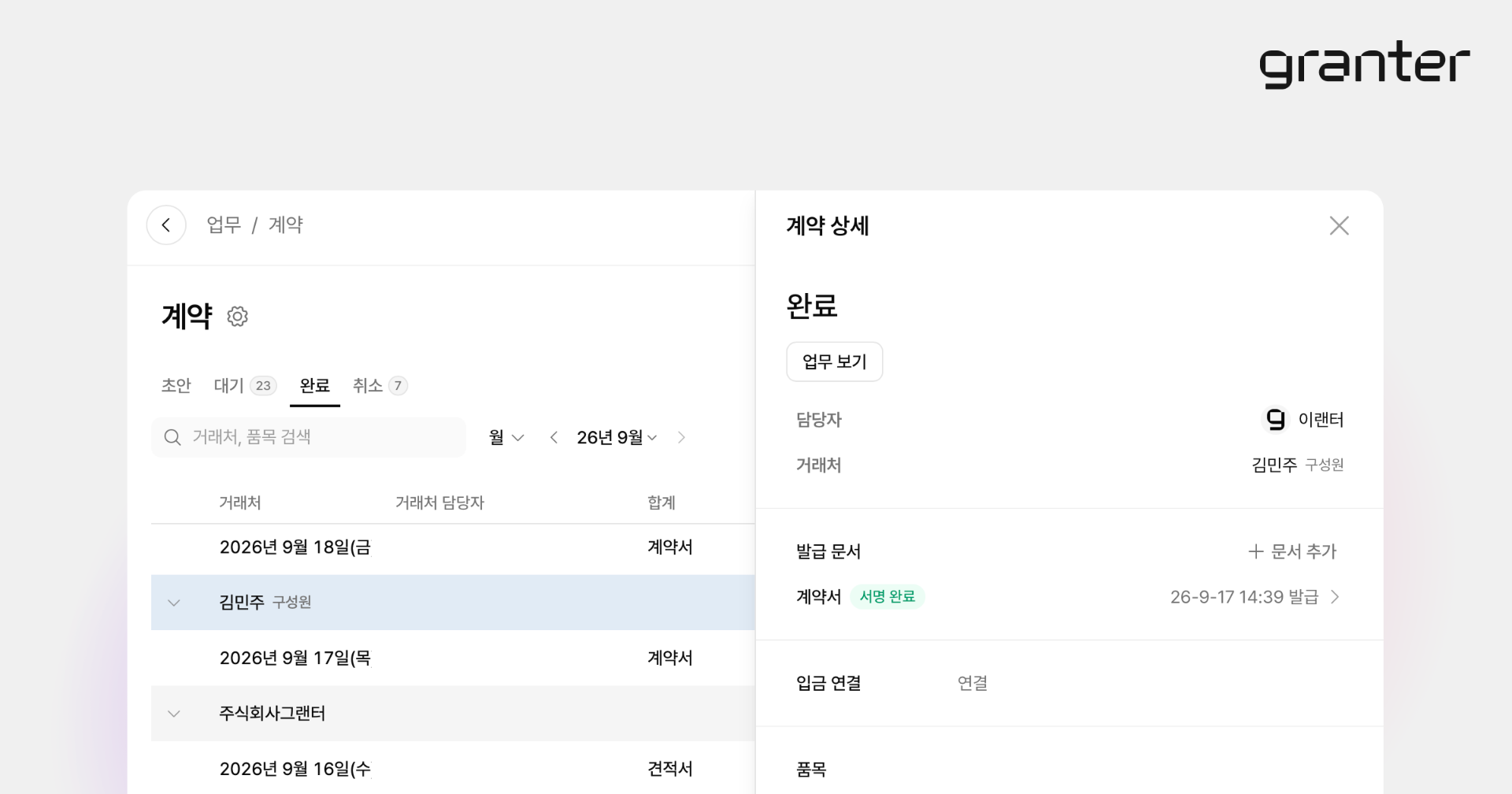Click the 23 count badge
Screen dimensions: 1512x794
point(263,386)
